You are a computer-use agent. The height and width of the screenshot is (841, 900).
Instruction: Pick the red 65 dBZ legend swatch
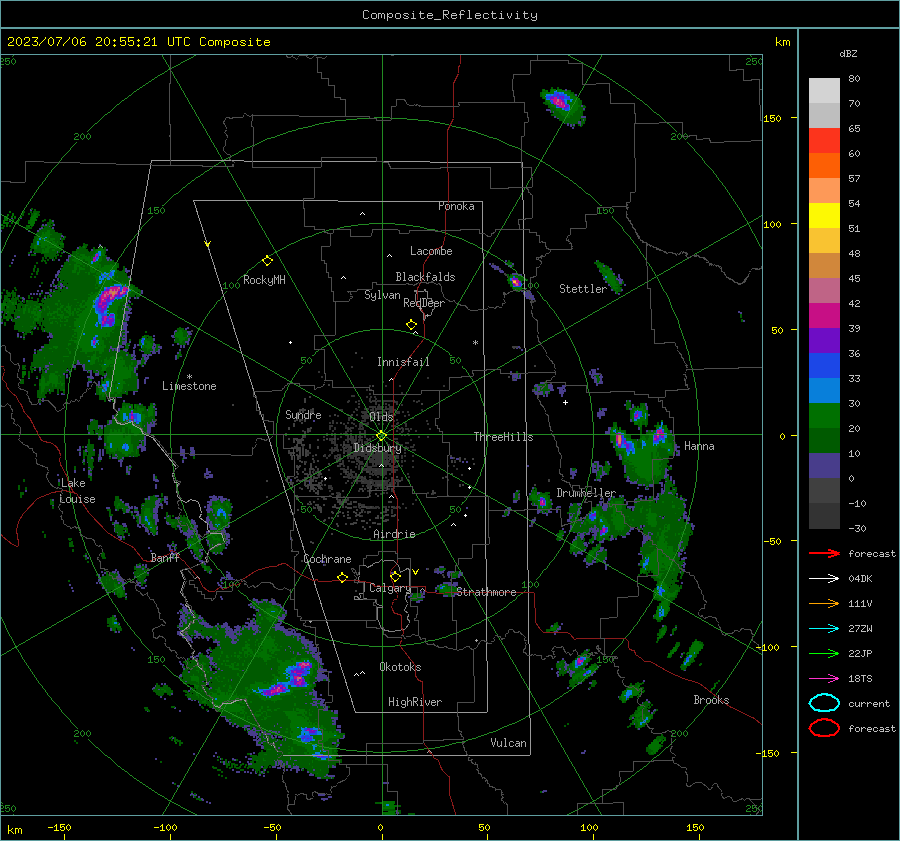(824, 140)
